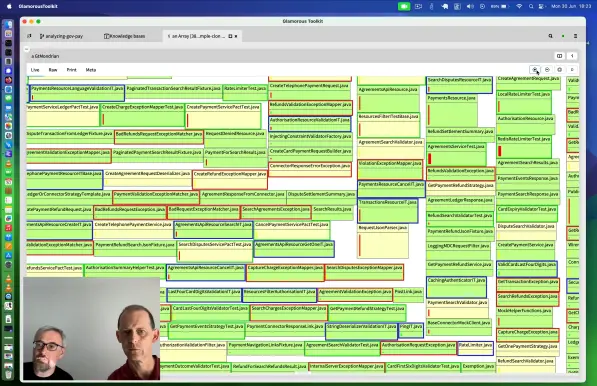The image size is (597, 386).
Task: Click the ViolationExceptionMapper.java node
Action: (390, 169)
